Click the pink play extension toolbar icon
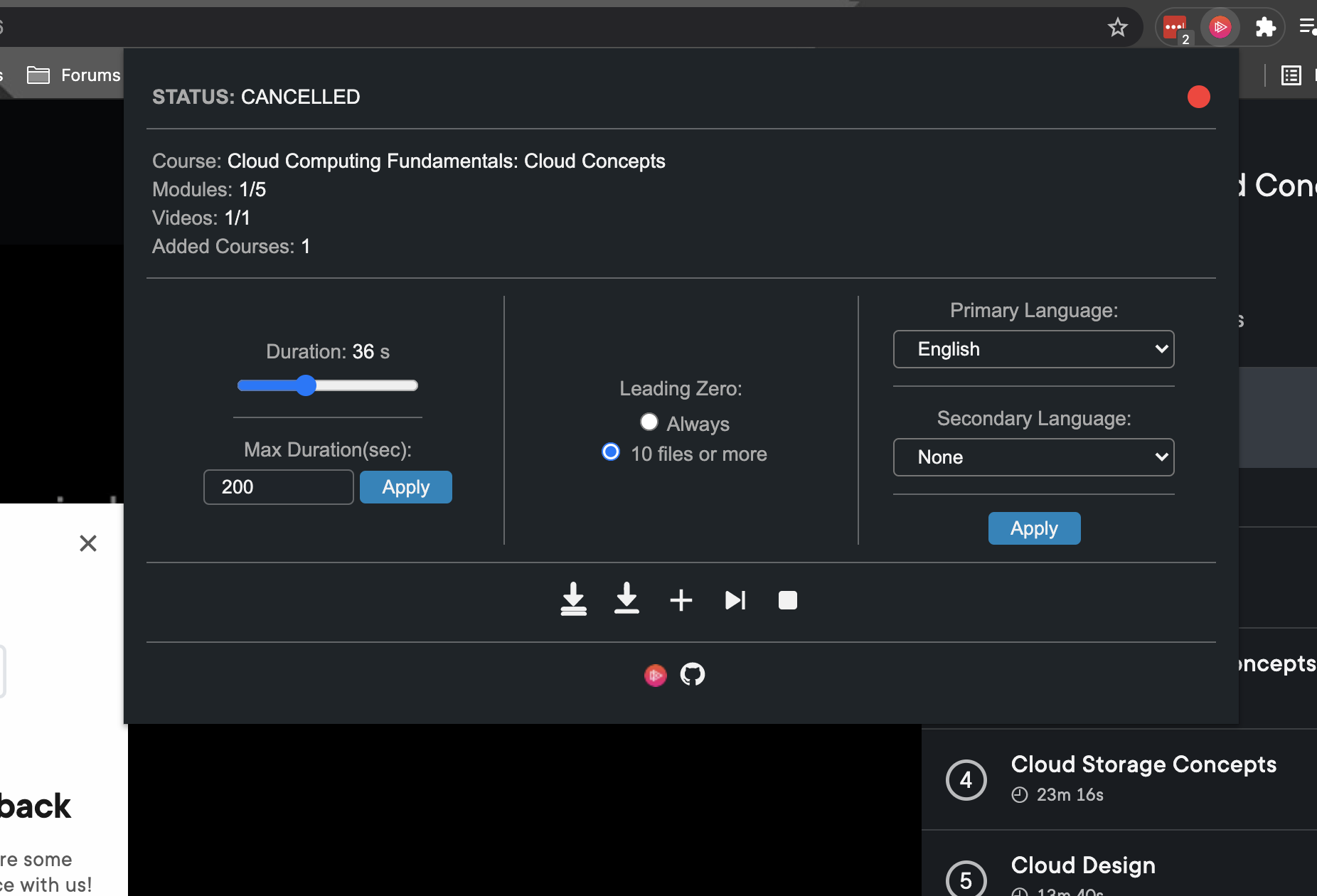The height and width of the screenshot is (896, 1317). click(x=1220, y=28)
